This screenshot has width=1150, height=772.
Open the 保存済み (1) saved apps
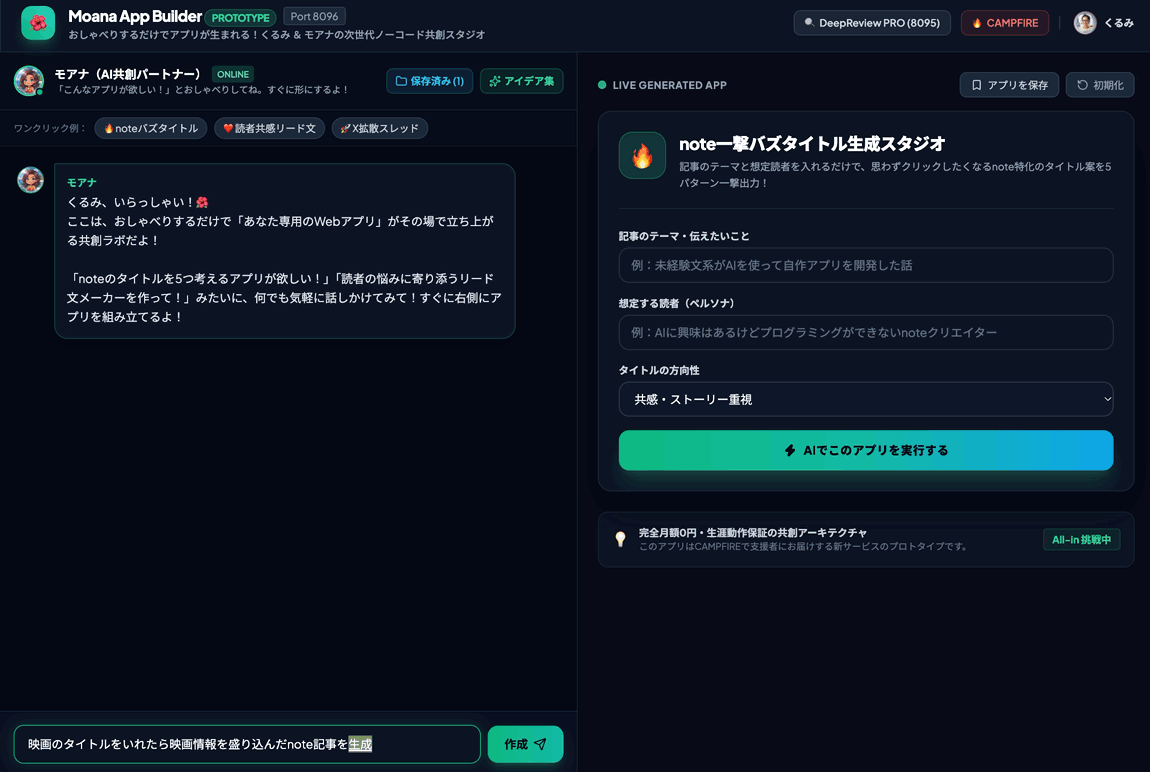tap(429, 81)
